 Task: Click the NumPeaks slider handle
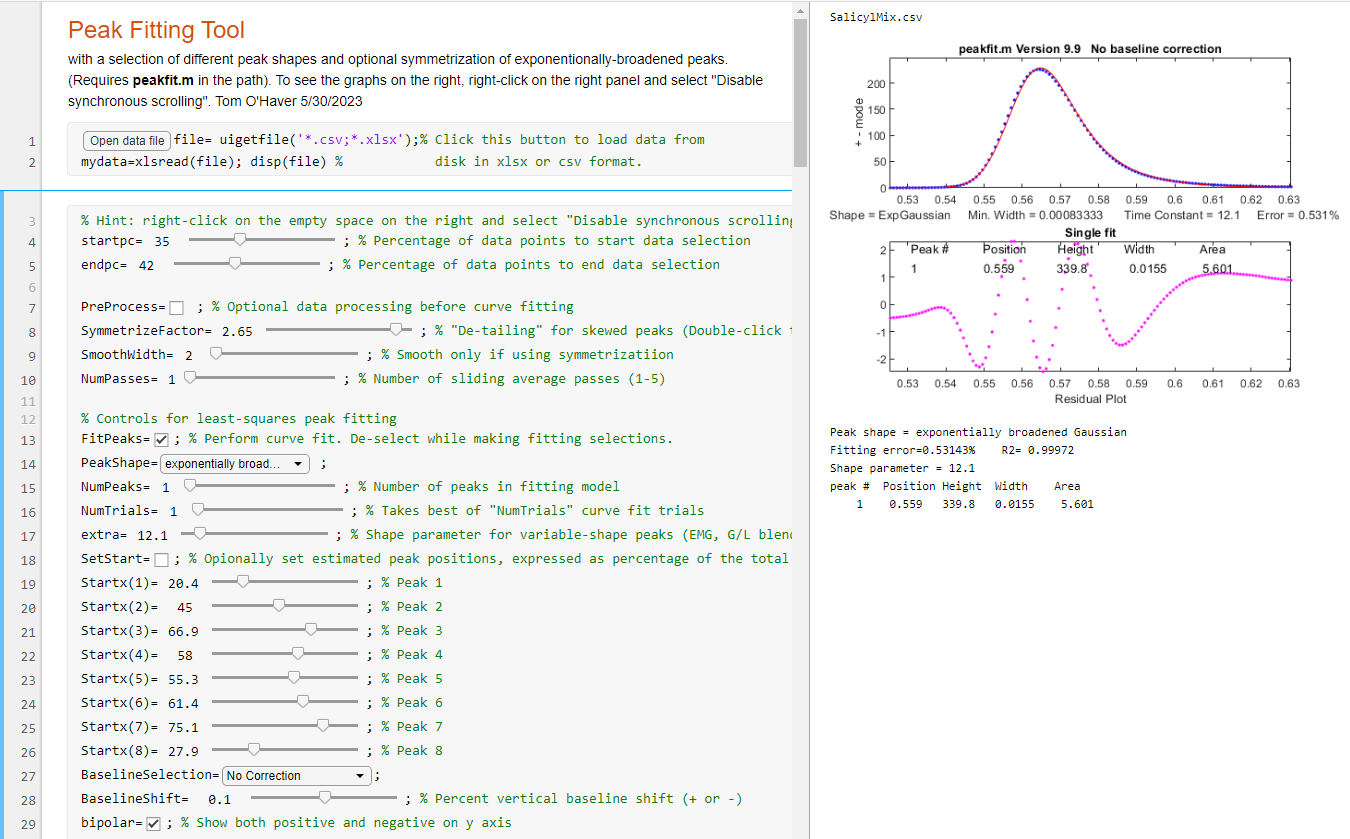point(190,486)
